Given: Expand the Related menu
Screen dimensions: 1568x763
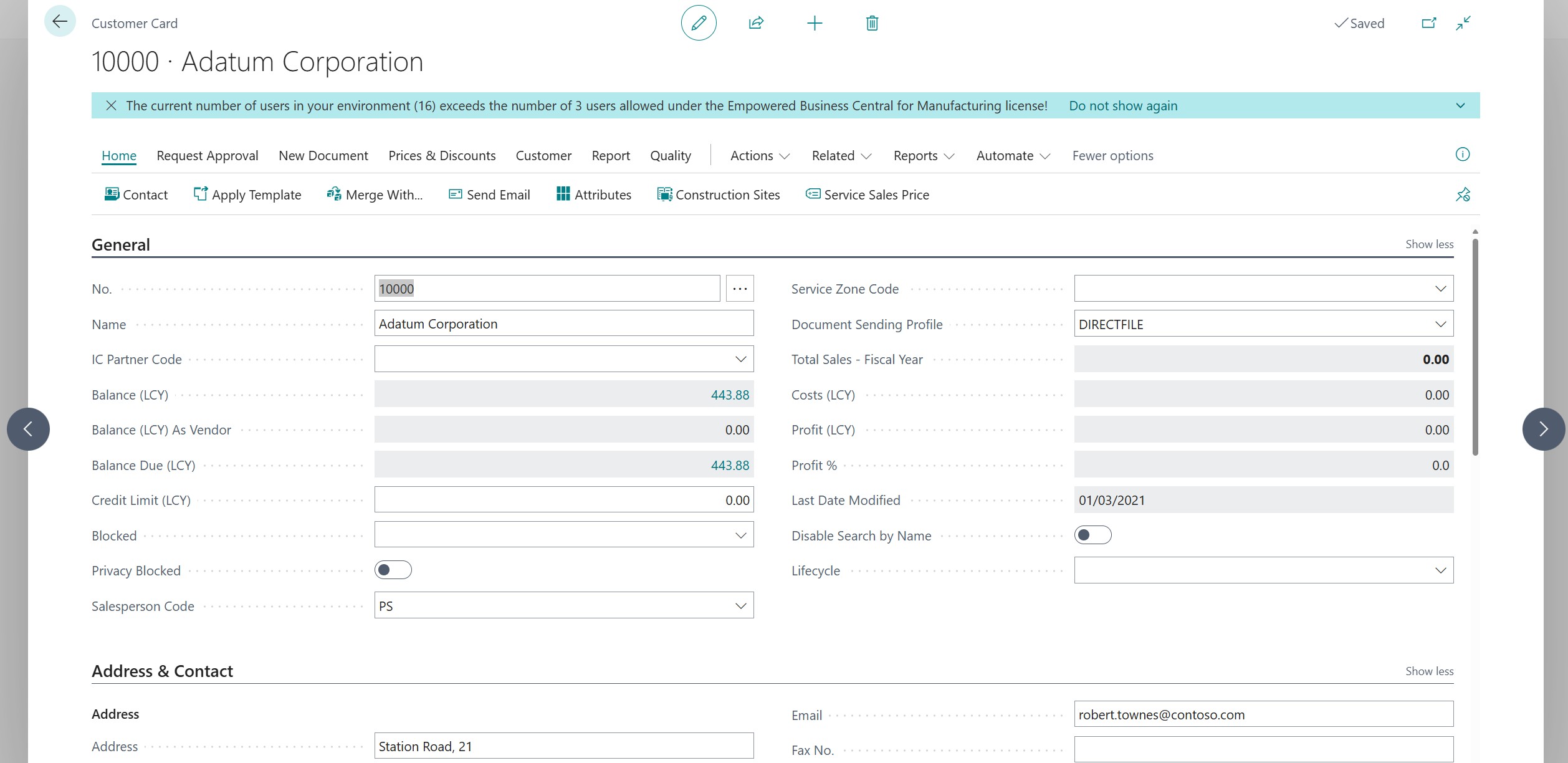Looking at the screenshot, I should (x=841, y=155).
